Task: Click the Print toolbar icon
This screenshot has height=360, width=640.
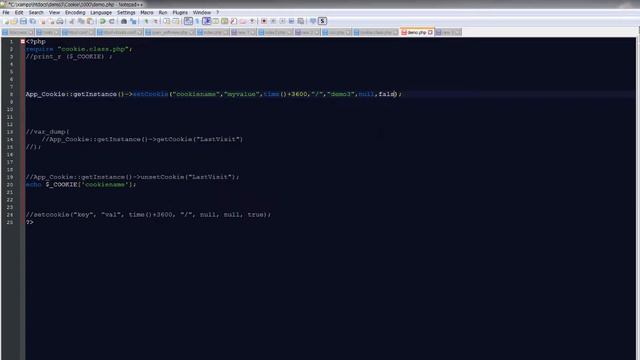Action: (x=60, y=21)
